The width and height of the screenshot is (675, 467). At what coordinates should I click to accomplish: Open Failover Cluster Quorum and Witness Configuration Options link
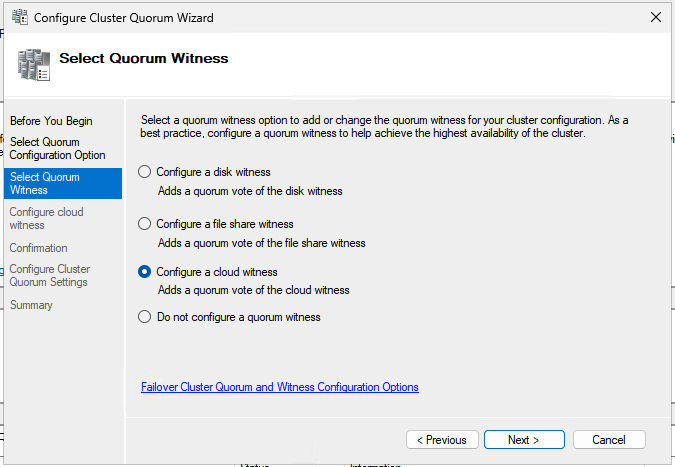coord(280,387)
